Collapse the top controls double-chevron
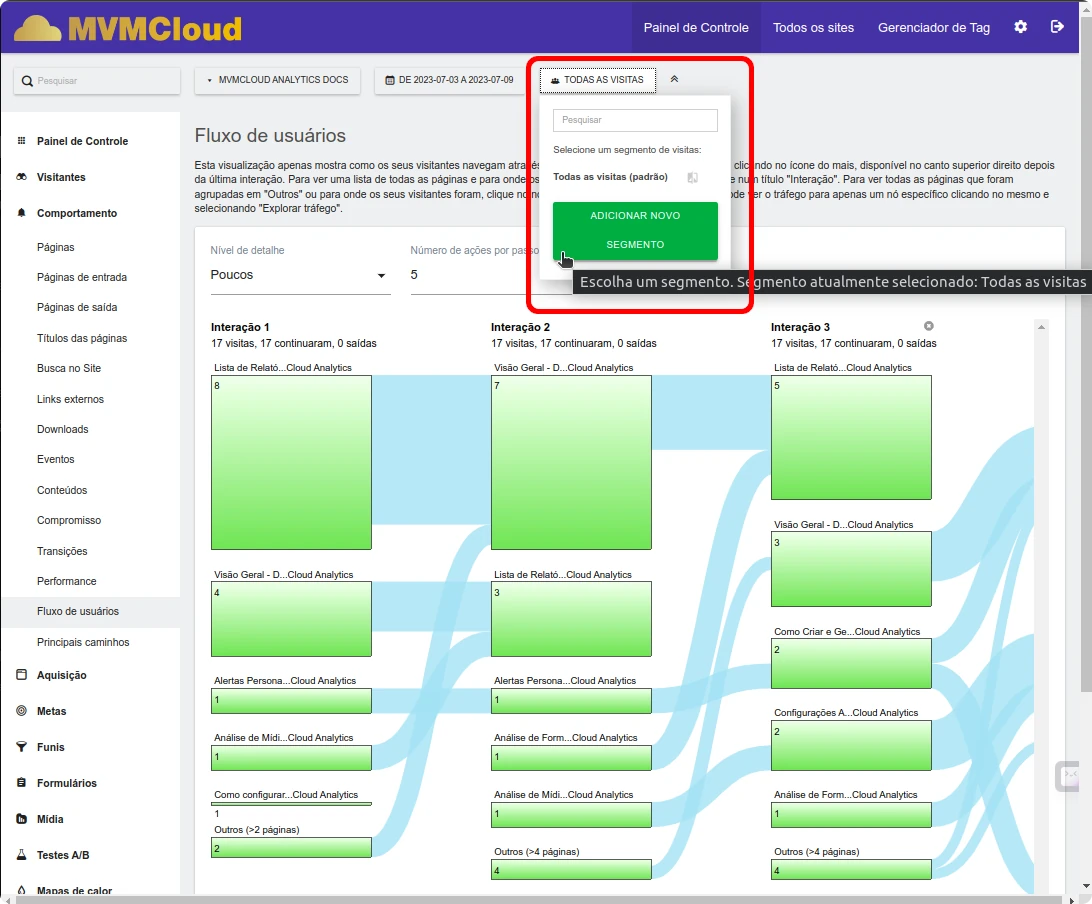 [x=674, y=79]
